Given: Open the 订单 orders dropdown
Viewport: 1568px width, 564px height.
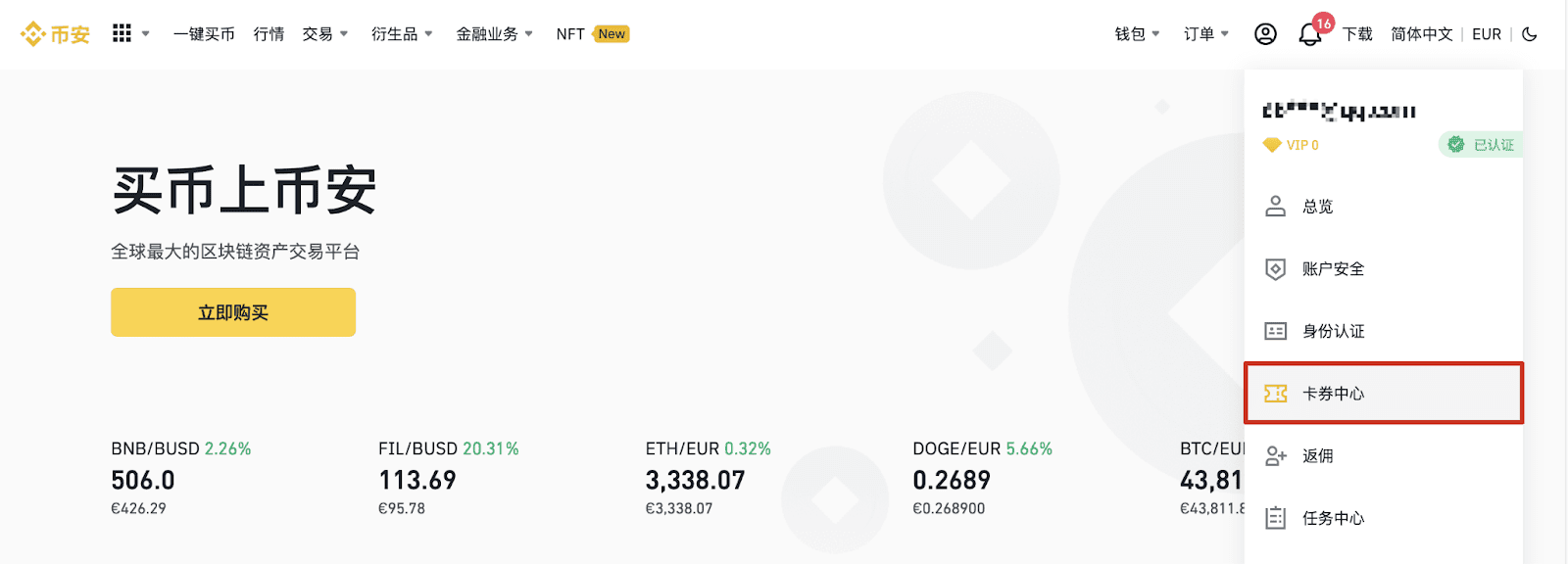Looking at the screenshot, I should tap(1205, 34).
